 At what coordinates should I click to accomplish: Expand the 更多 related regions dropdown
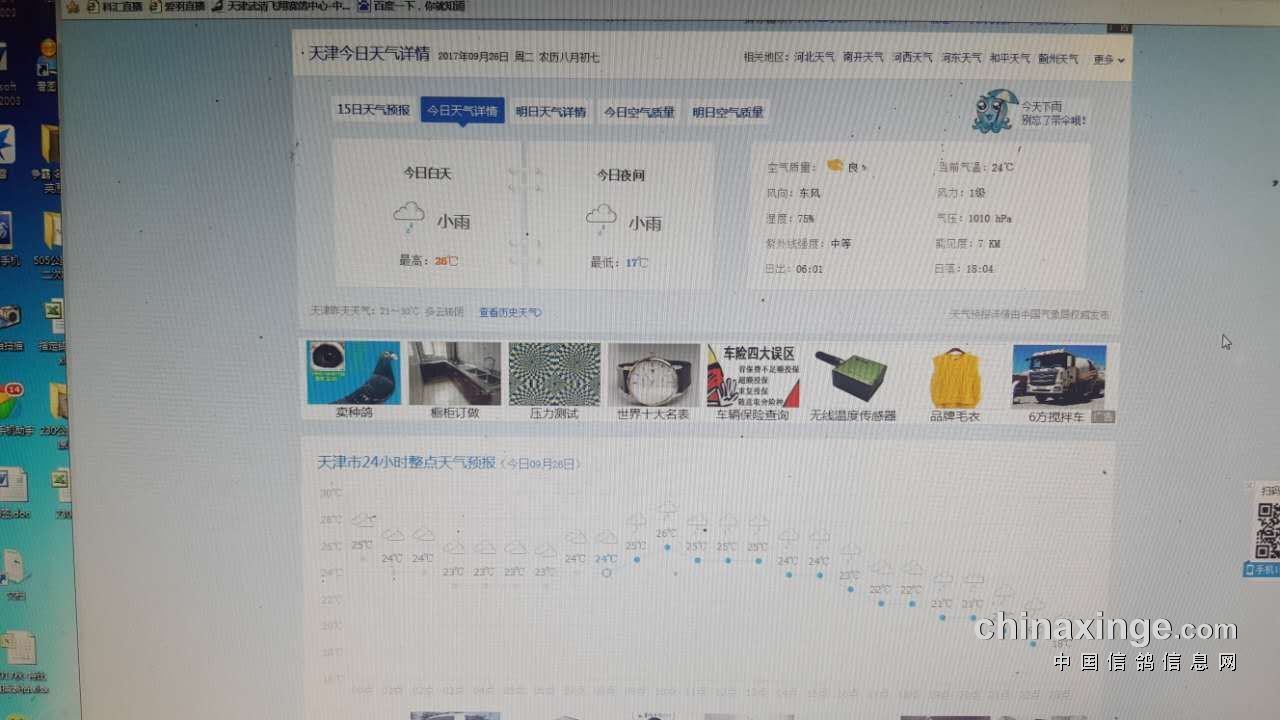1108,60
